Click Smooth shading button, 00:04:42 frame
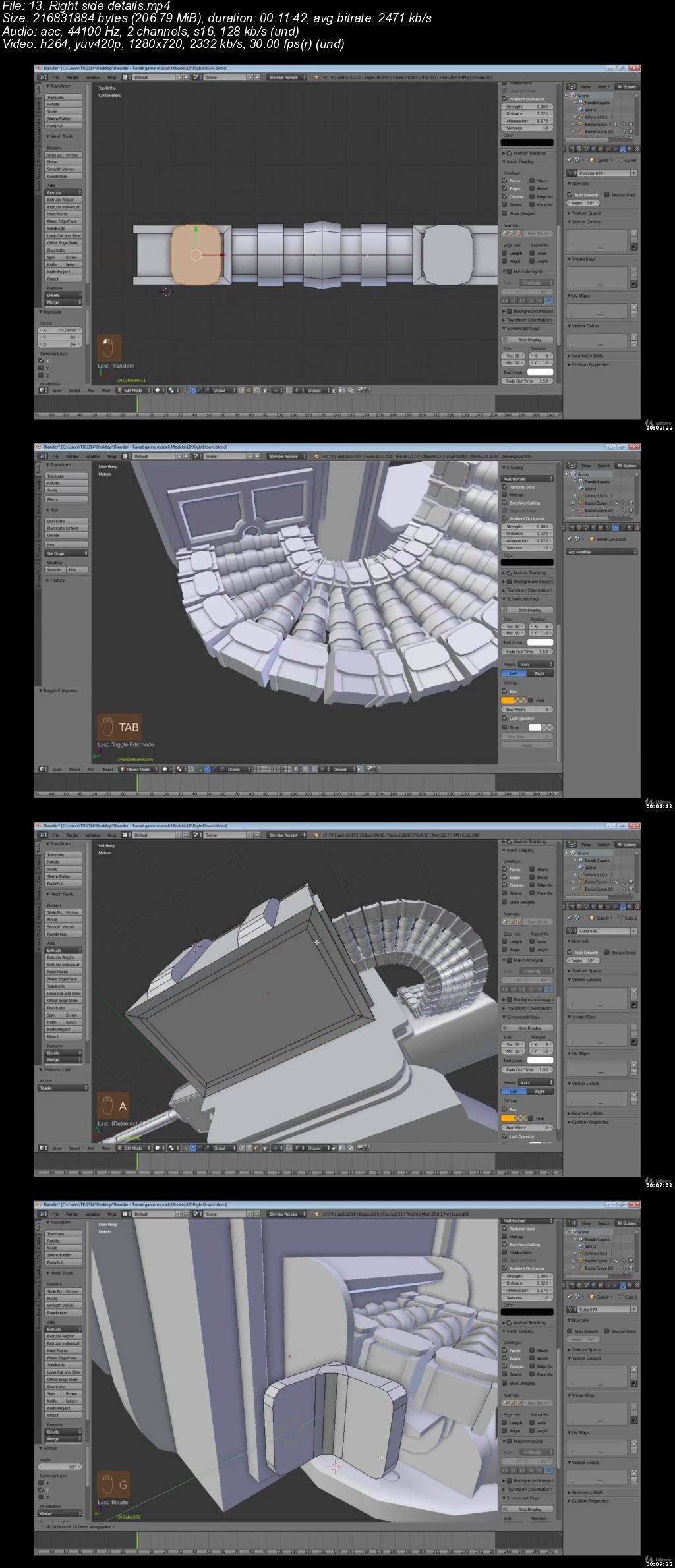 pos(54,570)
